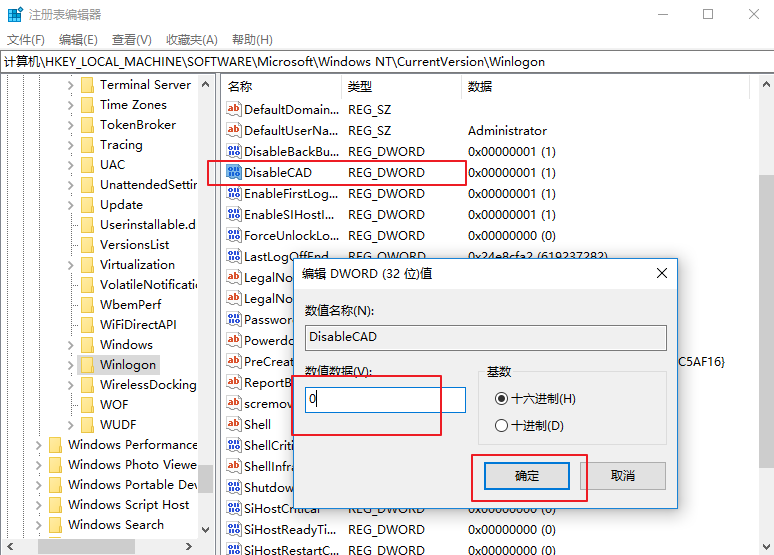Image resolution: width=774 pixels, height=555 pixels.
Task: Close the Edit DWORD dialog with X
Action: pos(661,273)
